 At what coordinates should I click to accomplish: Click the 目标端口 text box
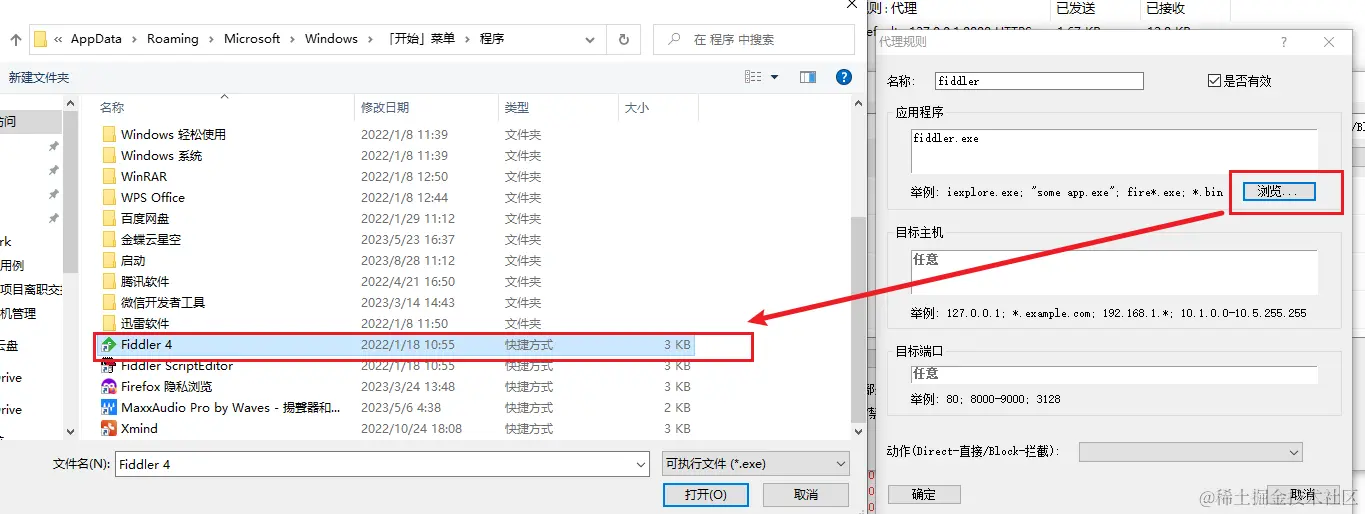(x=1114, y=374)
